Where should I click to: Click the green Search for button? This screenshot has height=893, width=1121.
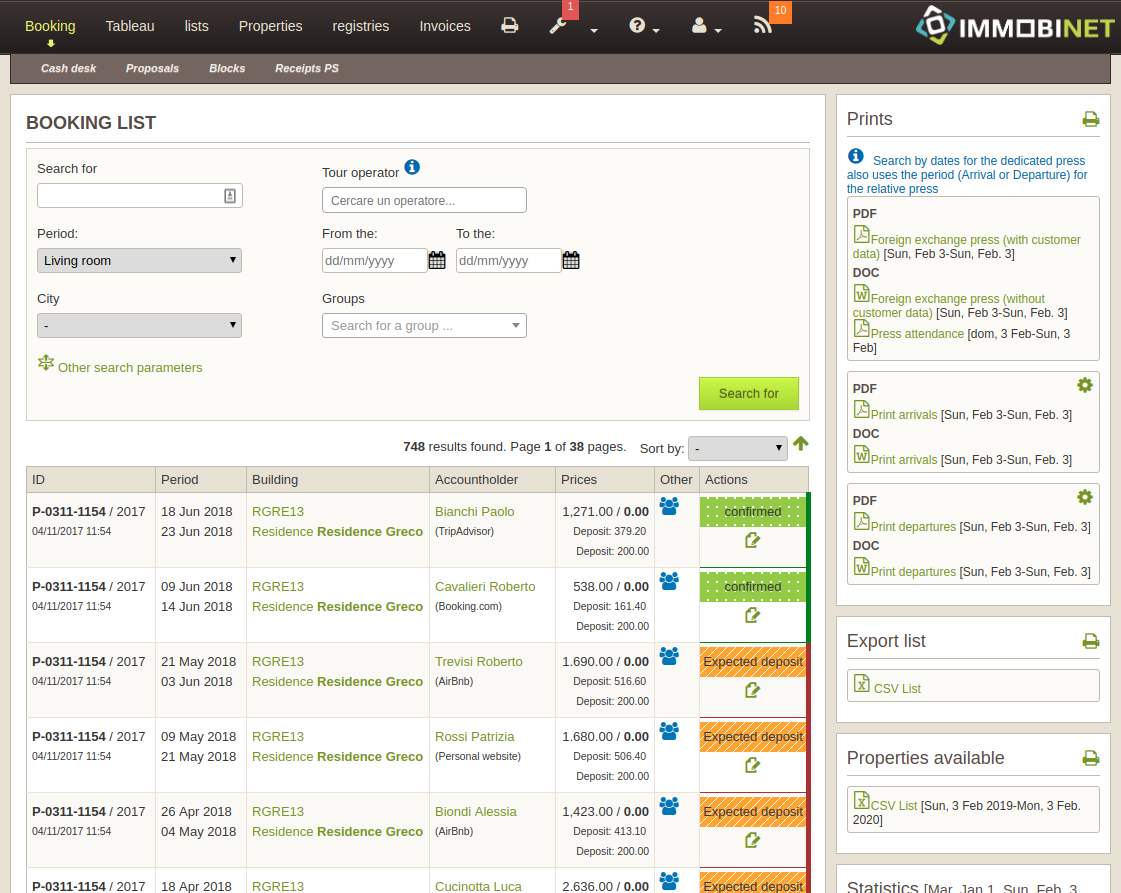coord(749,393)
